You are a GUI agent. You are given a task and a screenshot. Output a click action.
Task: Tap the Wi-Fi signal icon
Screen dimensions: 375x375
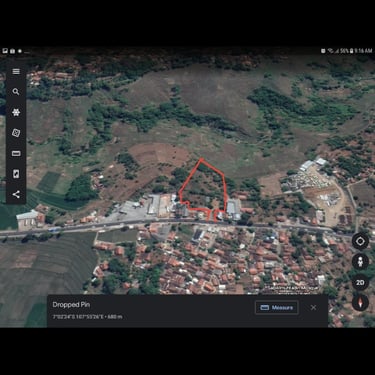pos(331,51)
